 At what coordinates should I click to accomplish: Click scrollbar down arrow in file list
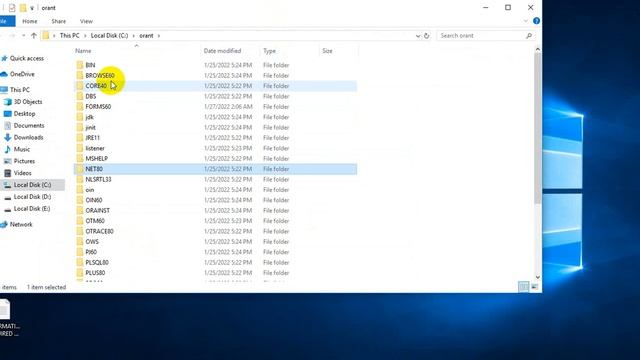click(538, 277)
